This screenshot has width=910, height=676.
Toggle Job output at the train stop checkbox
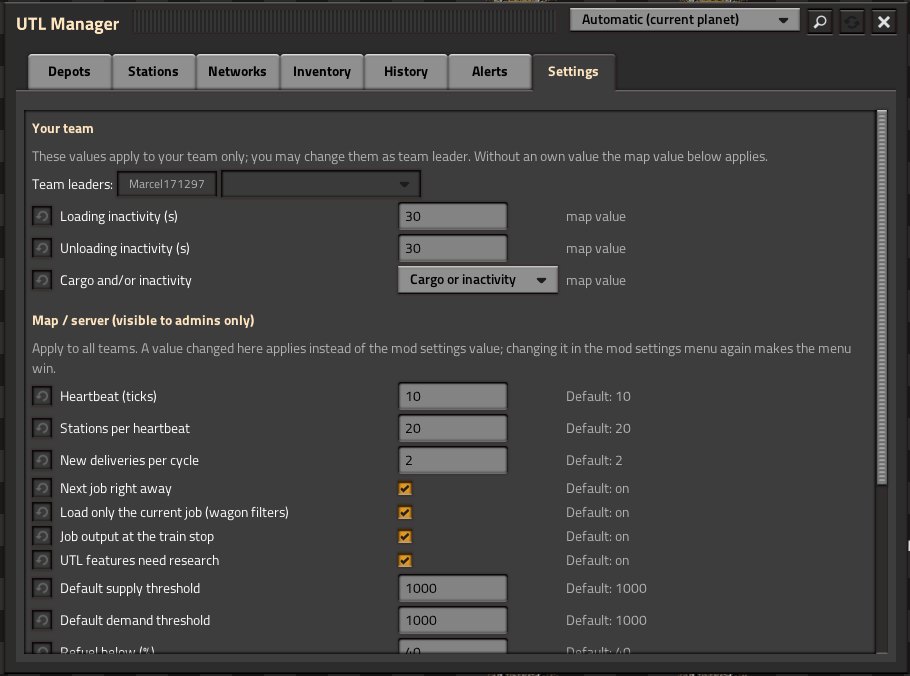click(x=405, y=537)
